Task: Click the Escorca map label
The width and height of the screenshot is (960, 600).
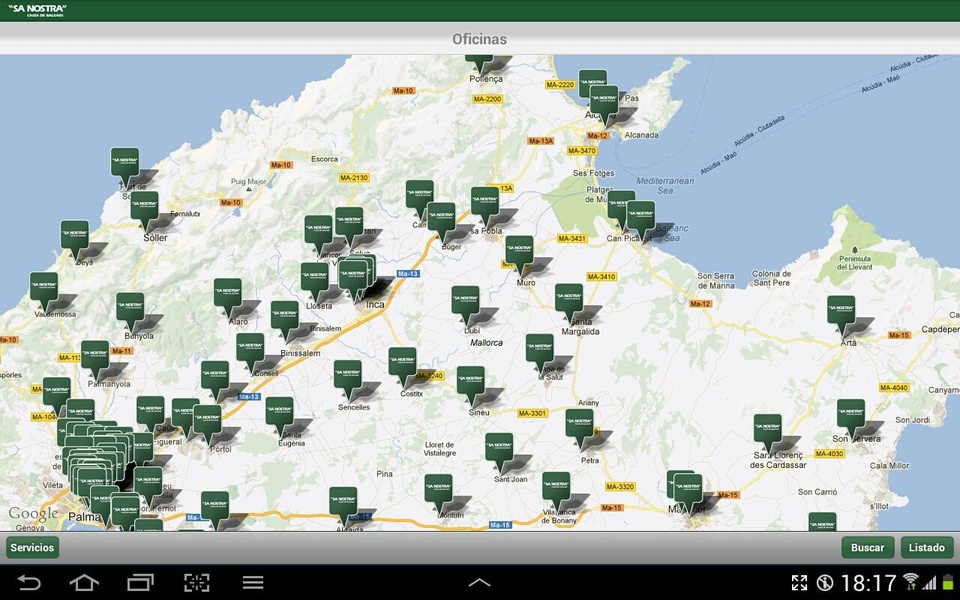Action: (x=324, y=159)
